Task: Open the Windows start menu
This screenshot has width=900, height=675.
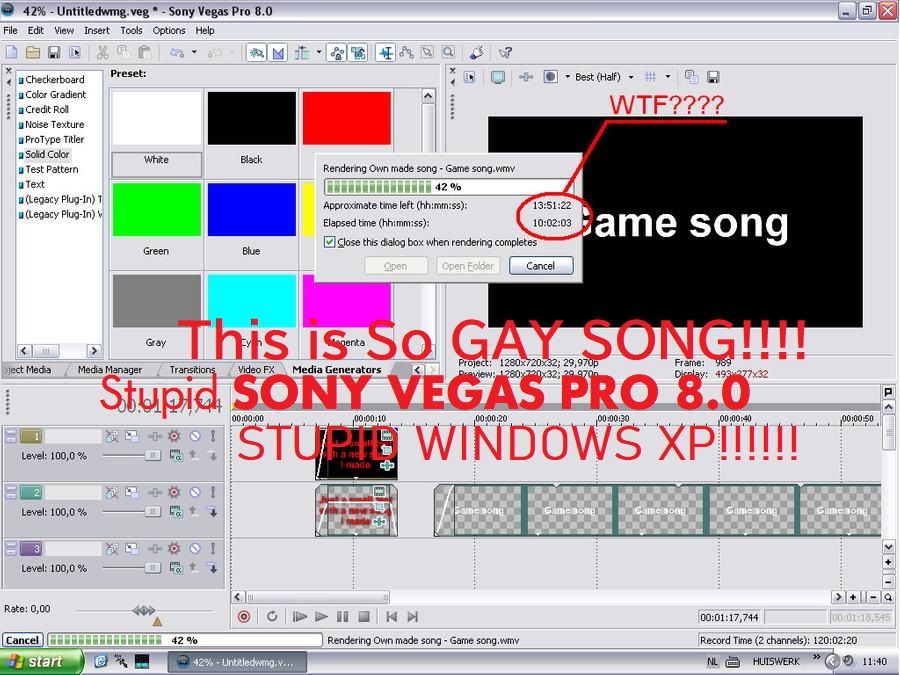Action: coord(41,662)
